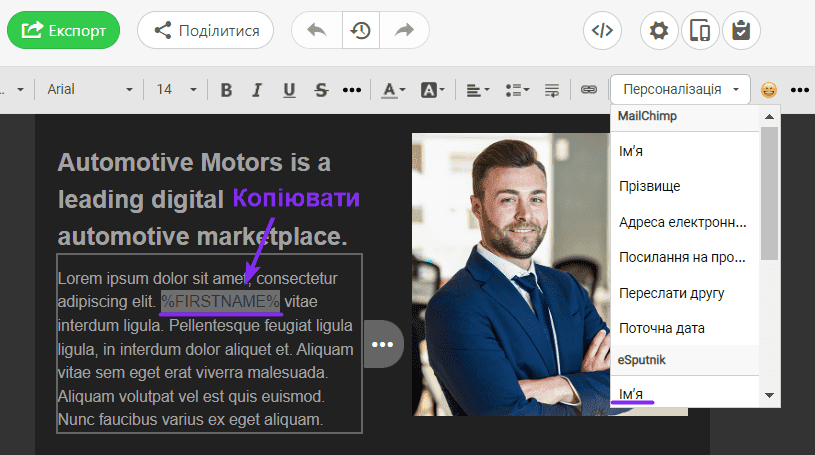
Task: Expand the Персоналізація dropdown
Action: click(680, 89)
